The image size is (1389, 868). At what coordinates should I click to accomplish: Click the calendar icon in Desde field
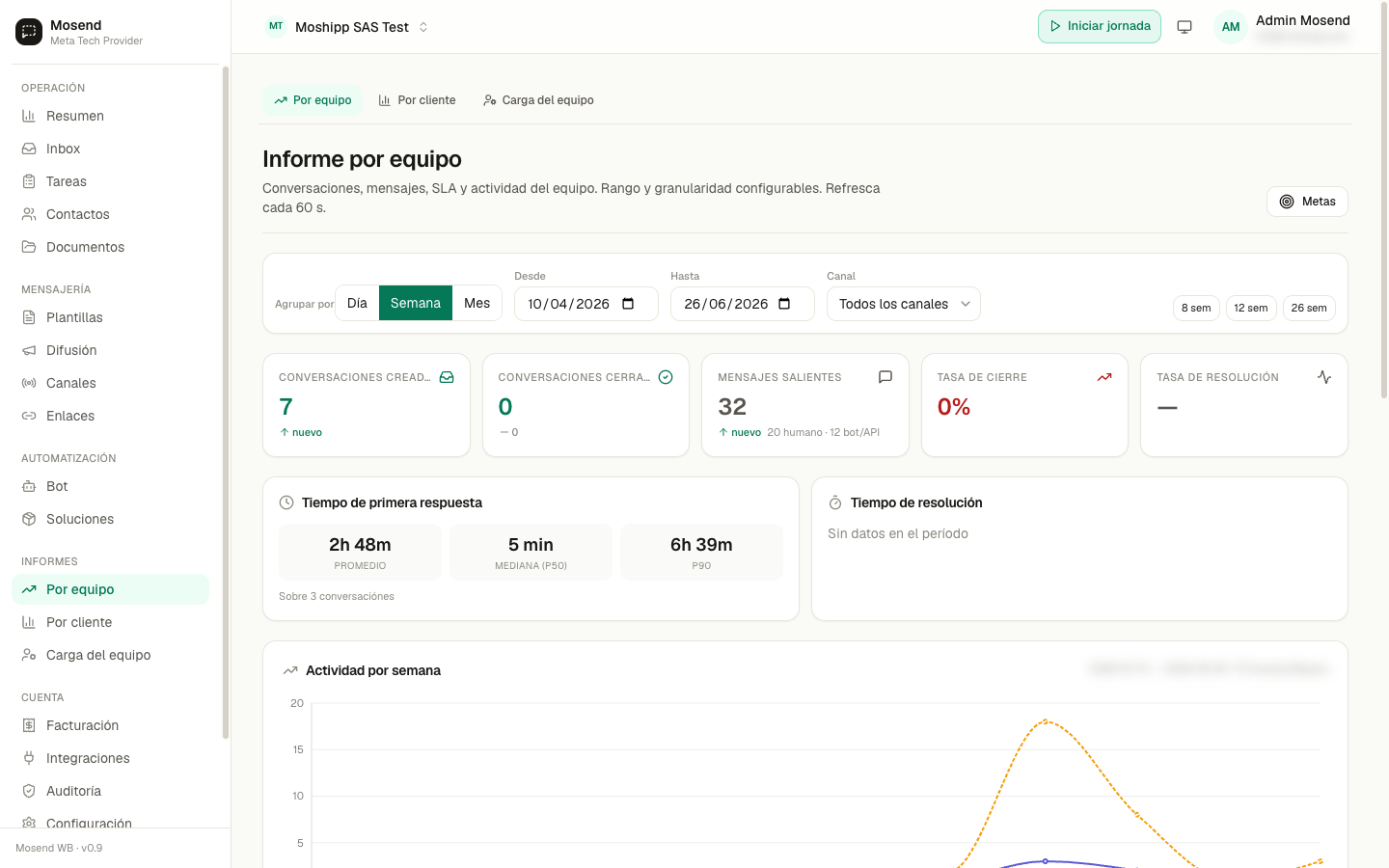628,304
